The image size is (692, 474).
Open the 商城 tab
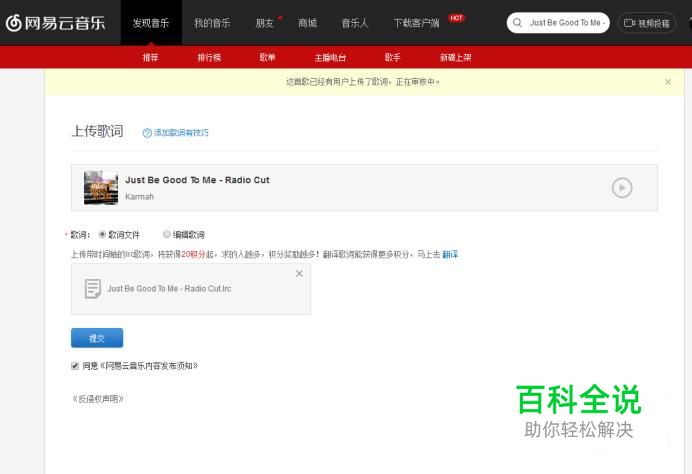click(308, 23)
